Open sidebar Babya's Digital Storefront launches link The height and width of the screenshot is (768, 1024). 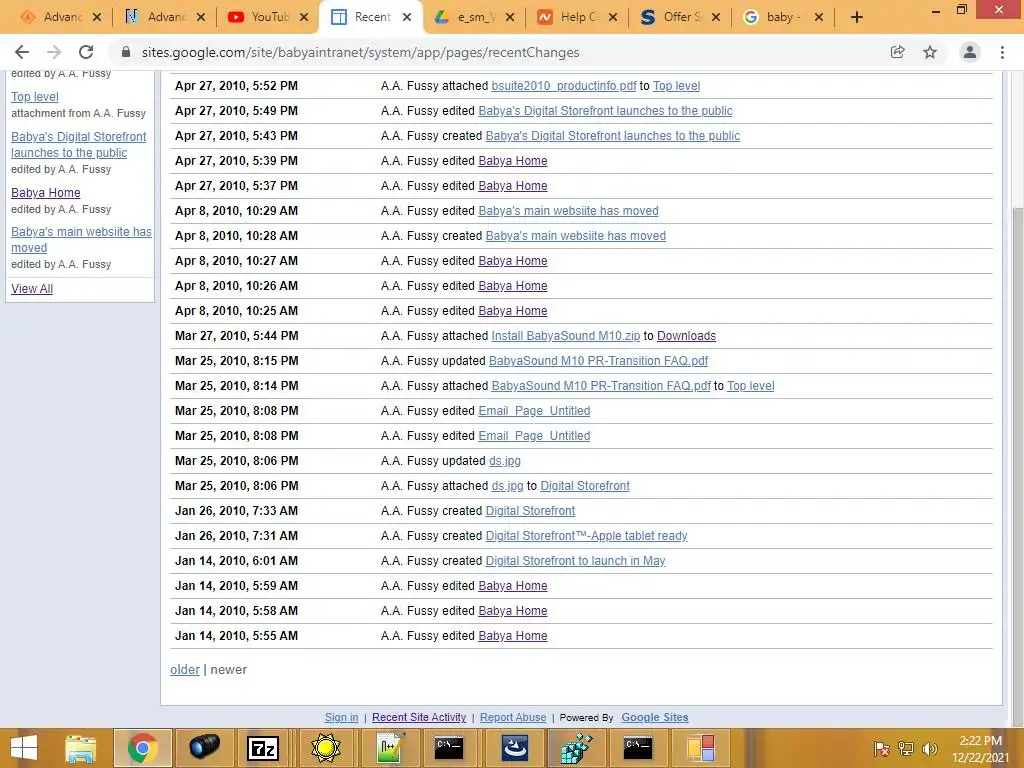point(78,144)
